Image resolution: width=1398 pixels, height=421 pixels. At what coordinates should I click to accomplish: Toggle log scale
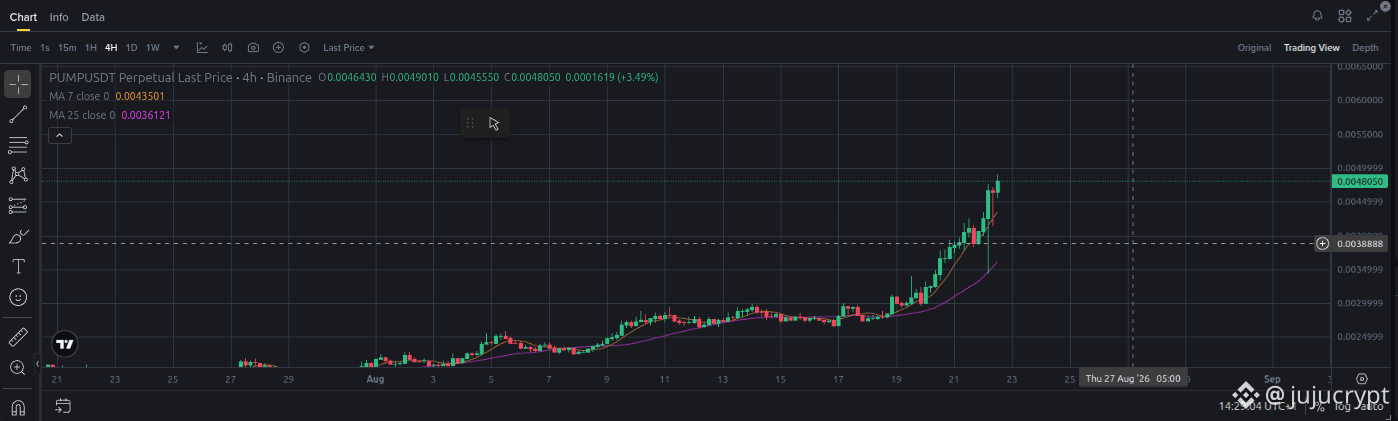pyautogui.click(x=1343, y=406)
